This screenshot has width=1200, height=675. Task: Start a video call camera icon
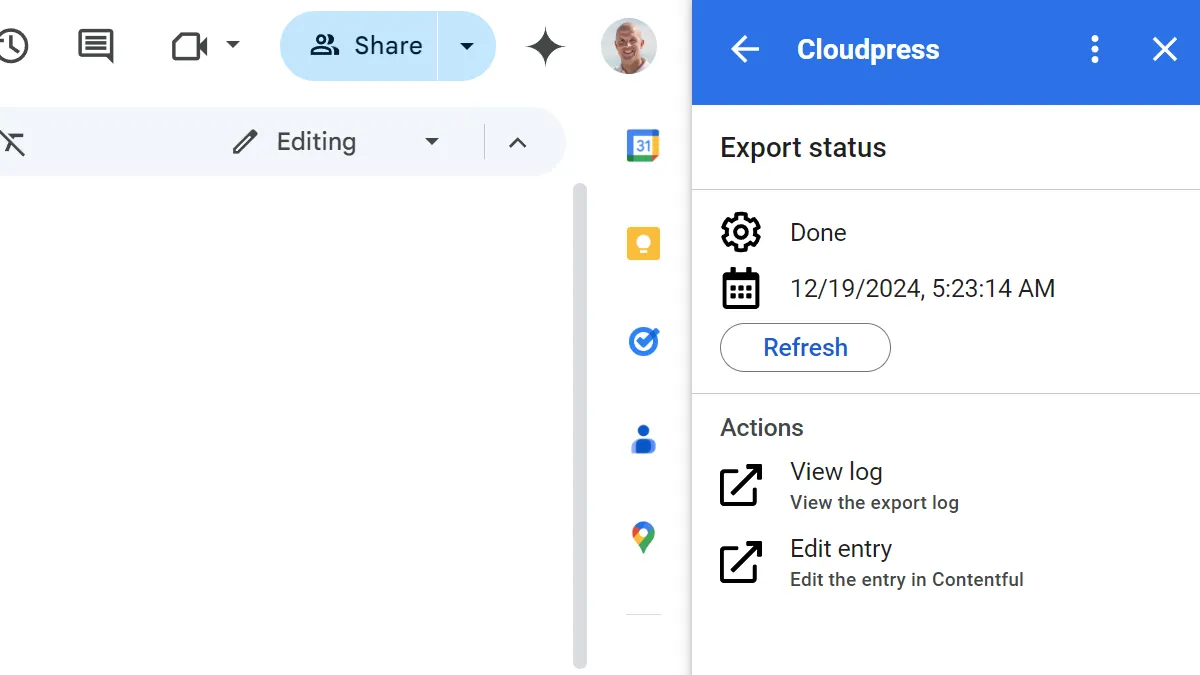189,46
